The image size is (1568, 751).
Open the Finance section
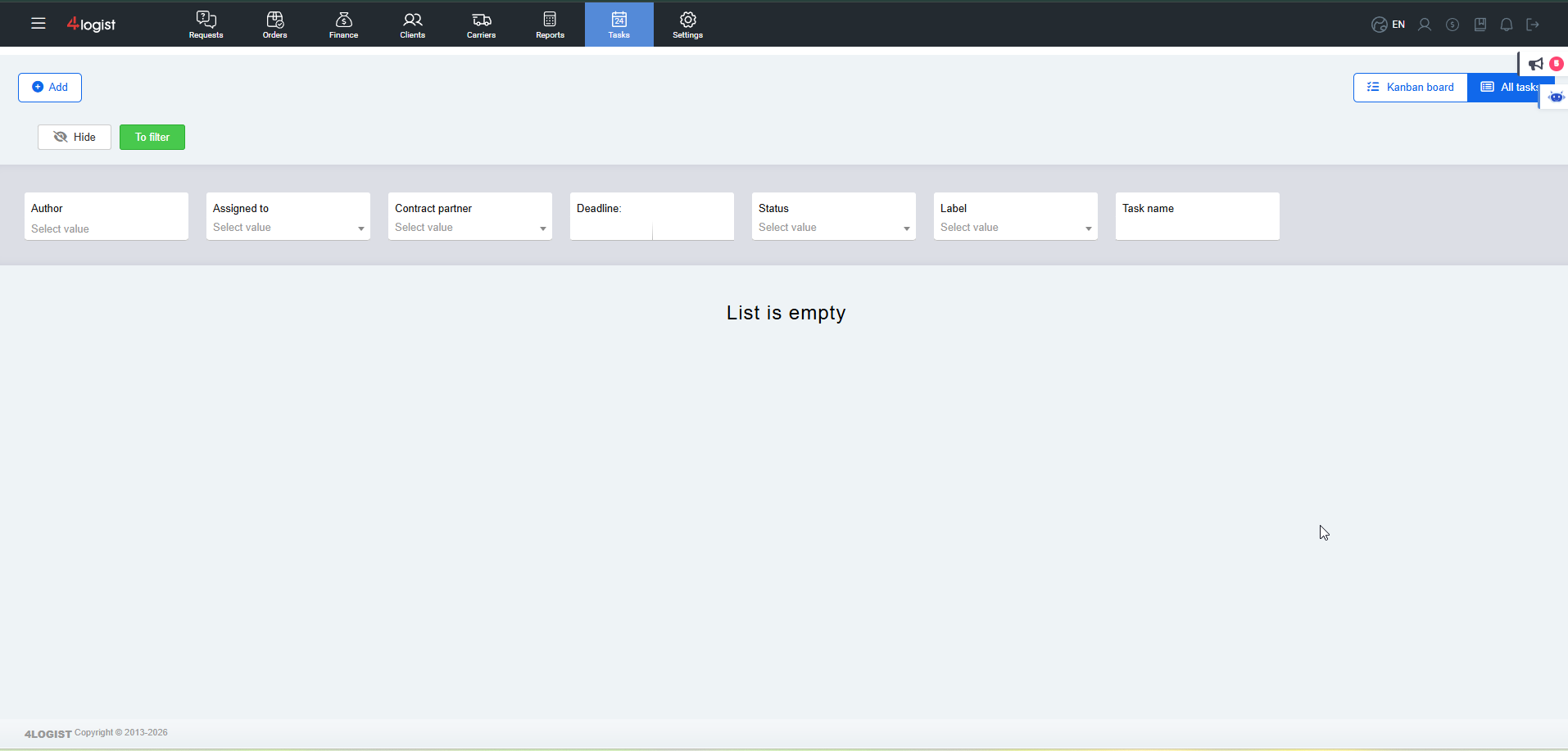tap(344, 25)
